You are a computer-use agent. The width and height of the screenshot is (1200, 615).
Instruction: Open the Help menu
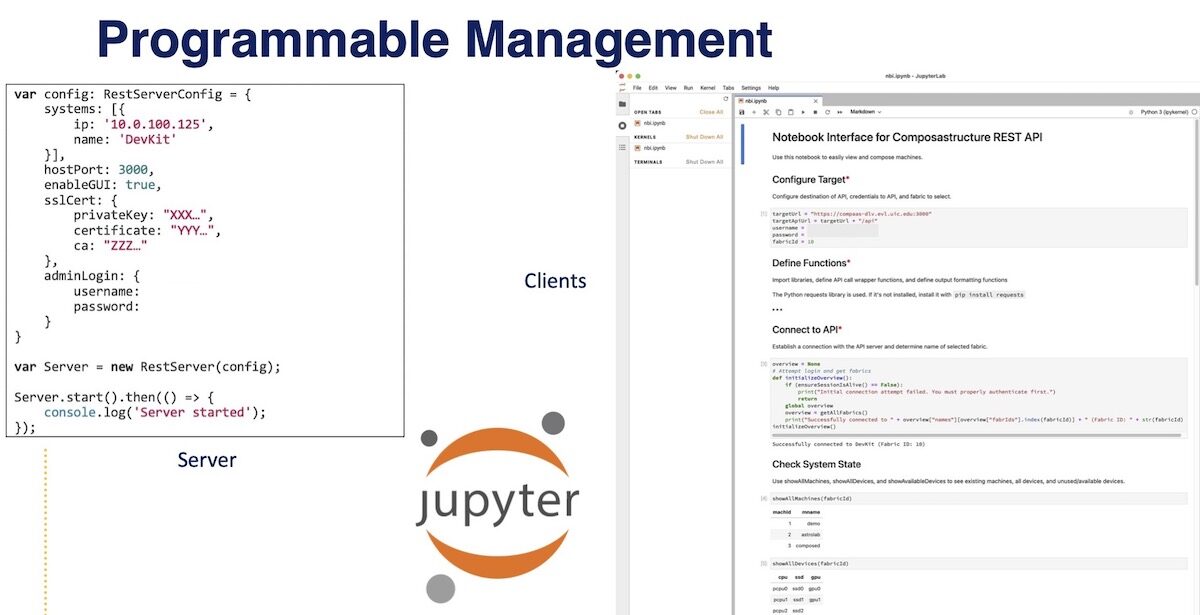(773, 88)
